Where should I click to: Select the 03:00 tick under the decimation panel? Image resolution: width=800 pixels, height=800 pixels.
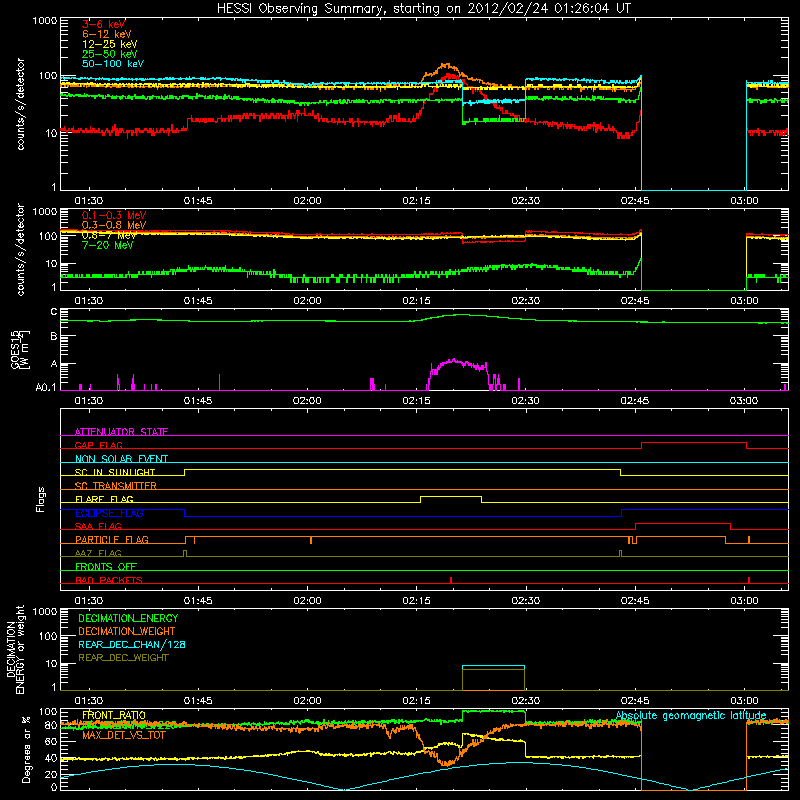744,701
